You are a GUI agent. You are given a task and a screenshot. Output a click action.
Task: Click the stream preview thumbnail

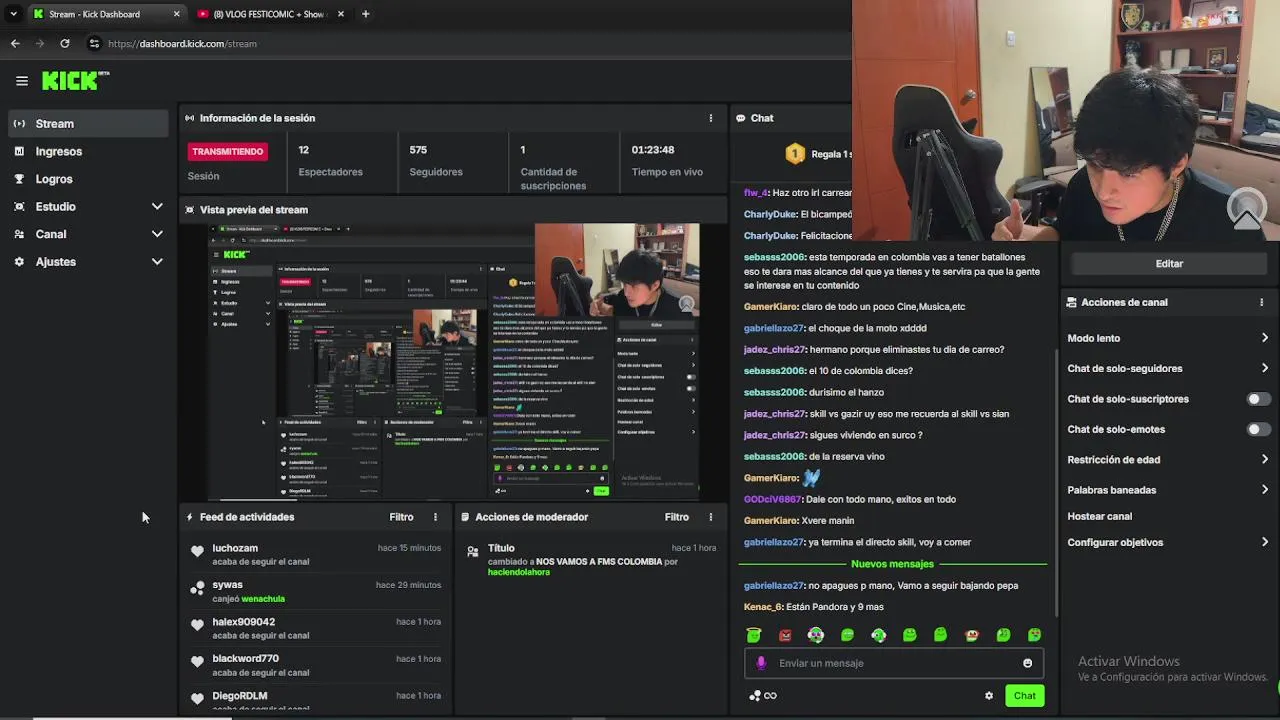point(453,361)
